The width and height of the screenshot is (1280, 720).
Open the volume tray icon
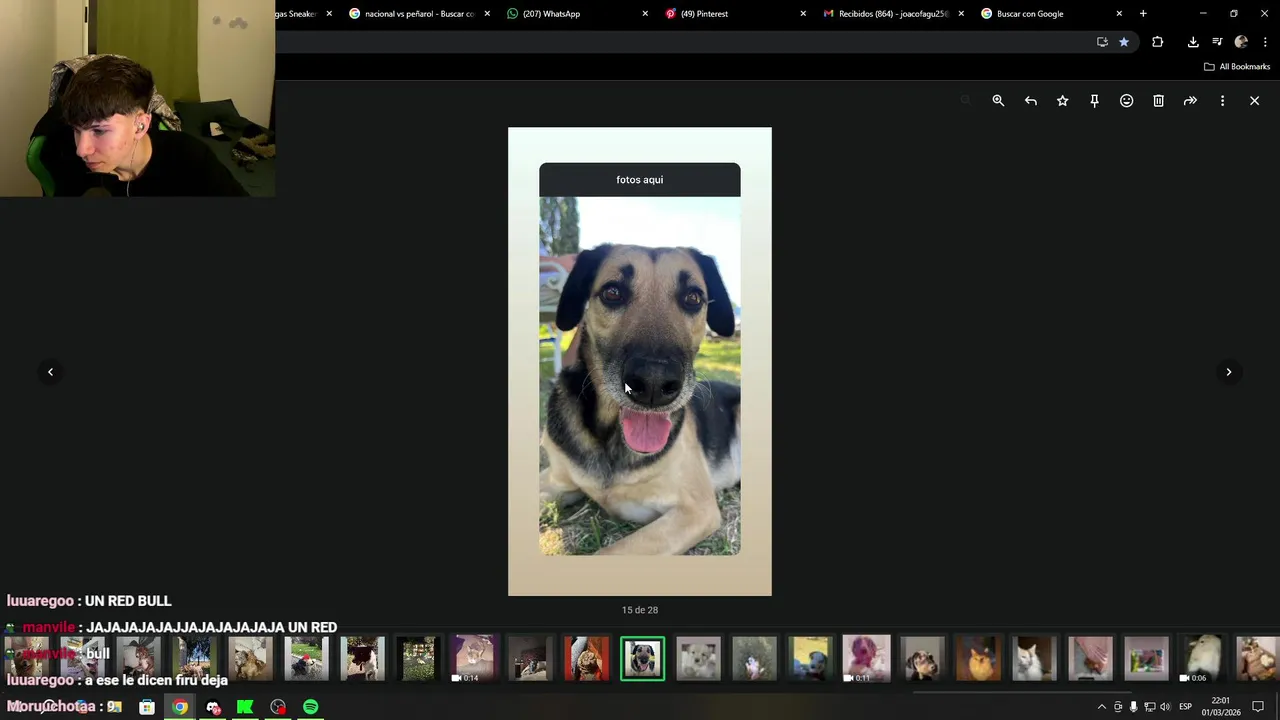1165,707
